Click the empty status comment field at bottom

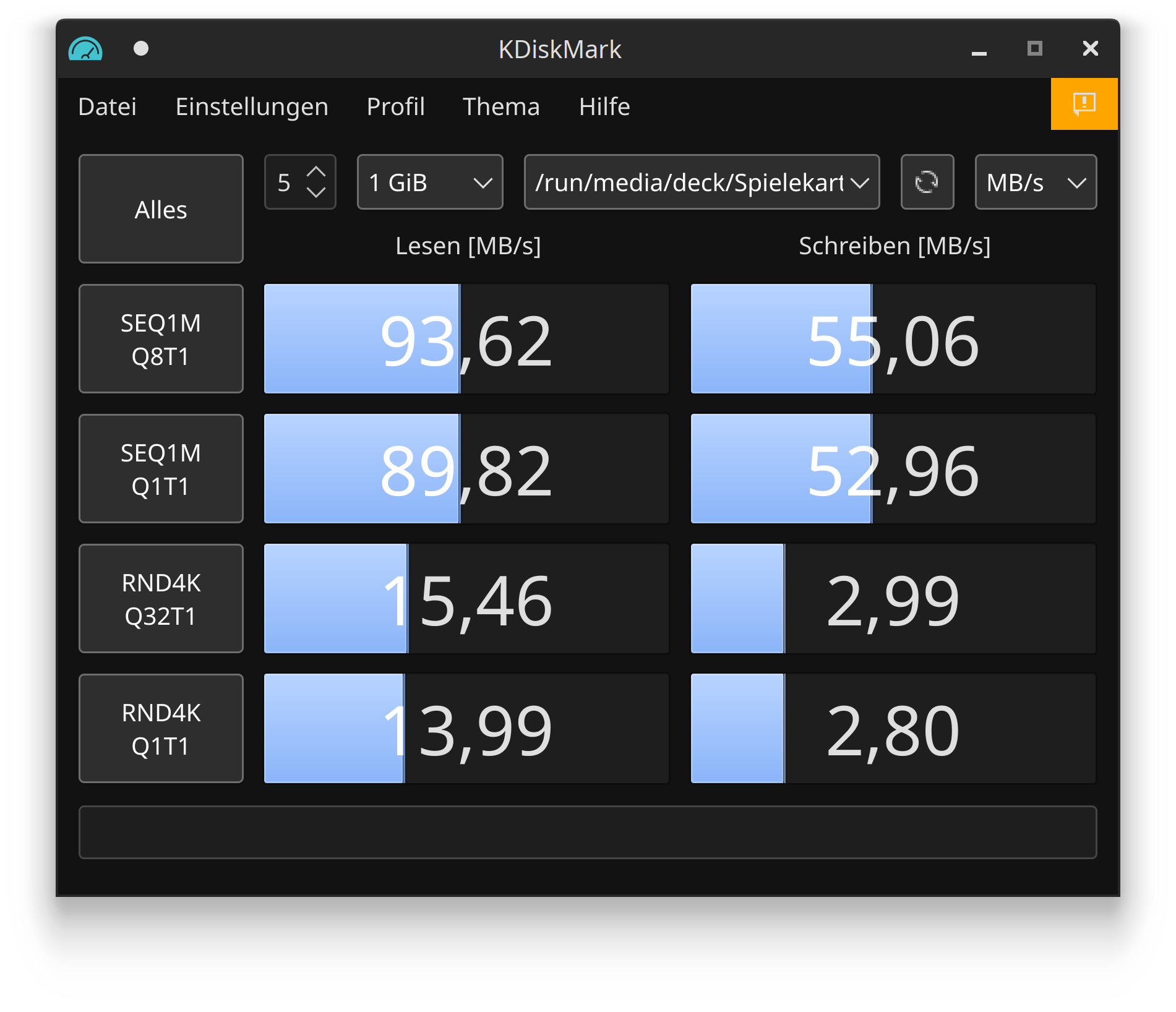coord(588,832)
